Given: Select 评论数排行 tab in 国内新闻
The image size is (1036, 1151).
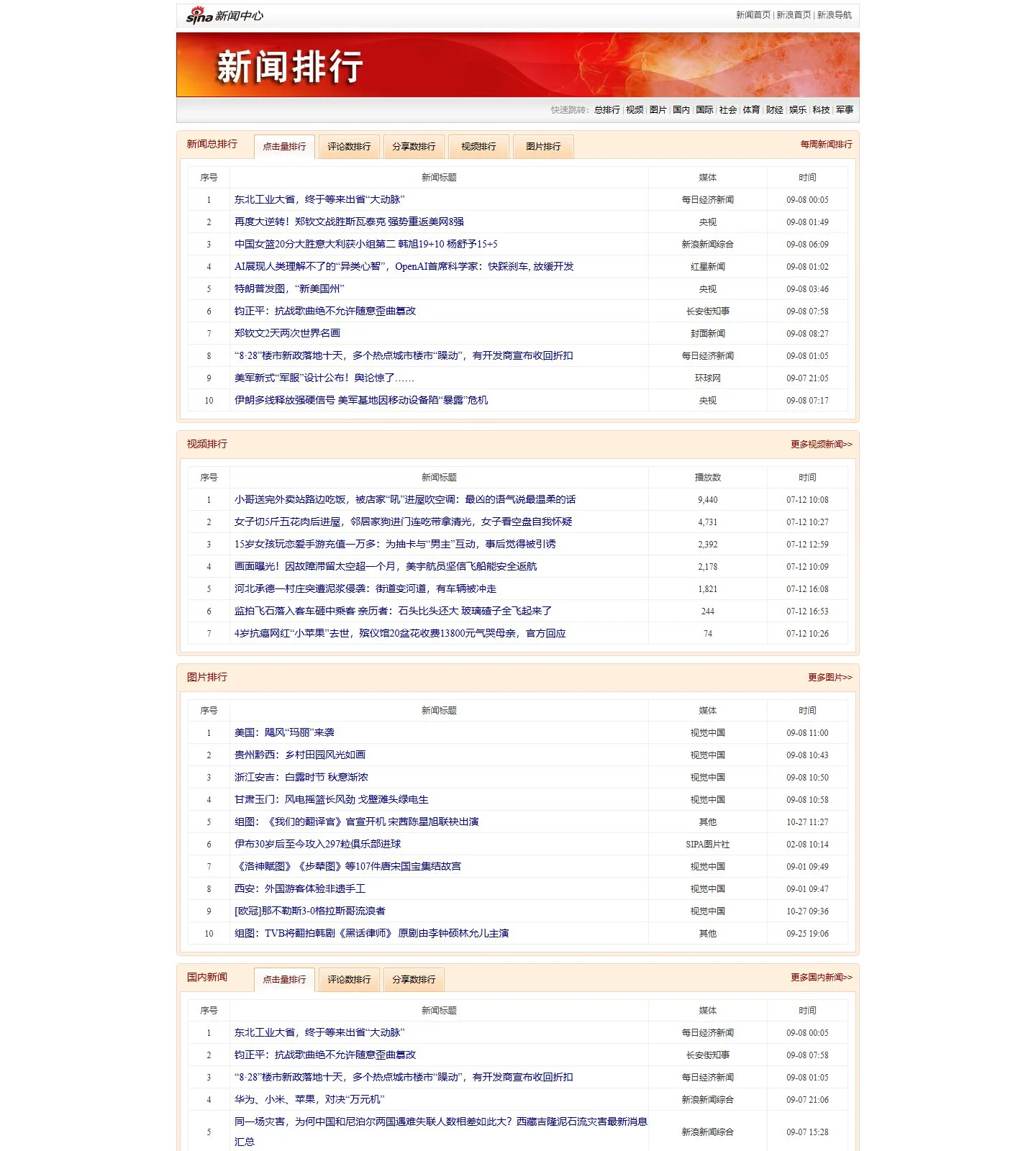Looking at the screenshot, I should point(349,980).
